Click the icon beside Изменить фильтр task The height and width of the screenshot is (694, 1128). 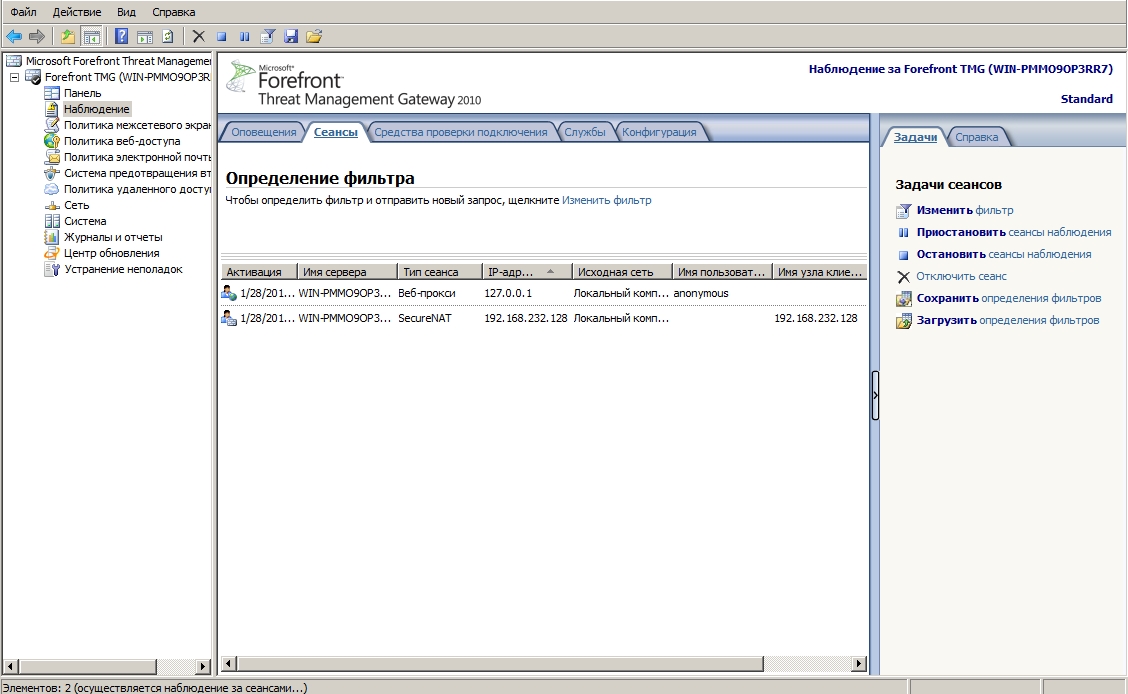904,211
